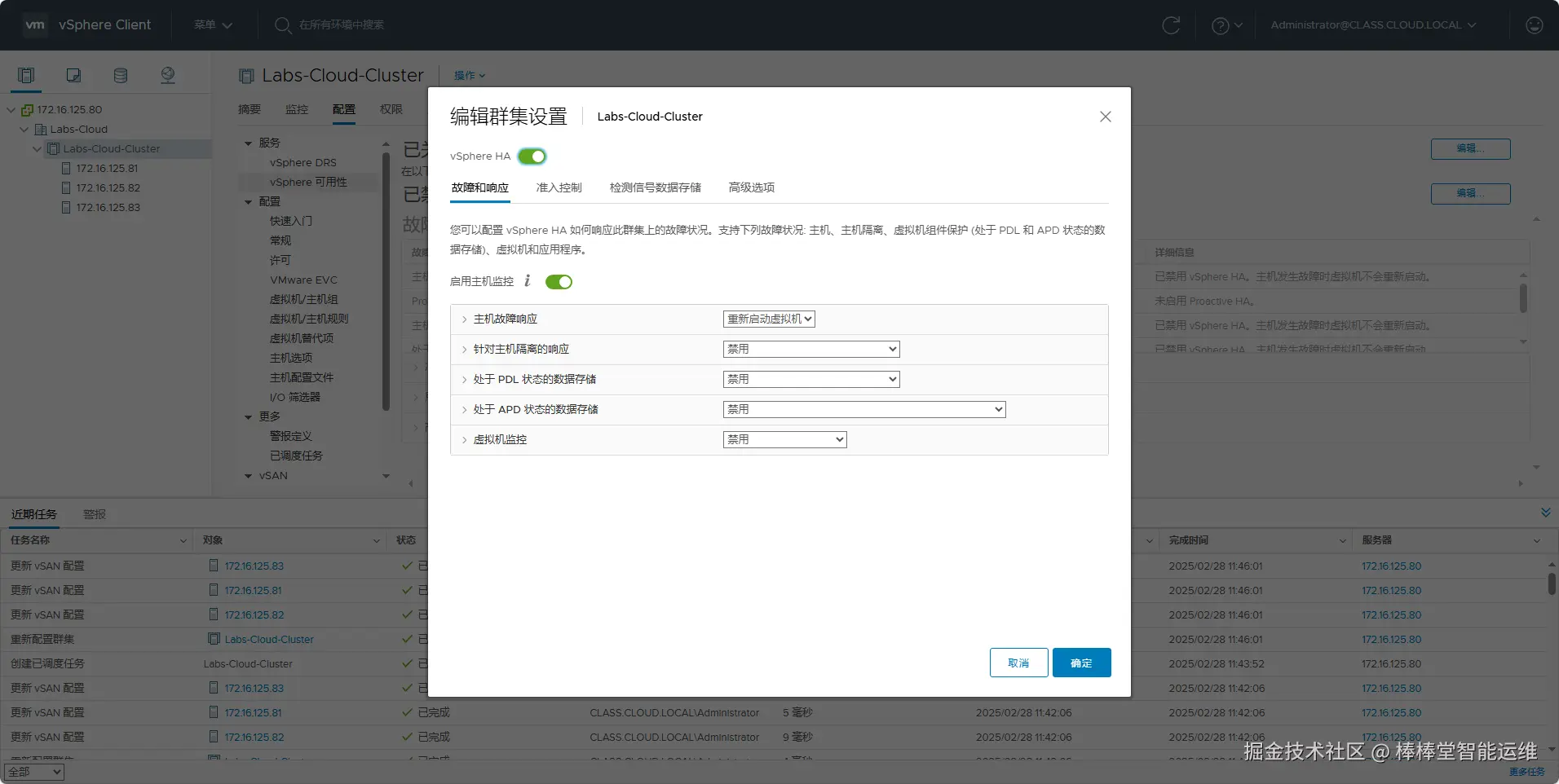
Task: Open the 权限 tab
Action: click(391, 109)
